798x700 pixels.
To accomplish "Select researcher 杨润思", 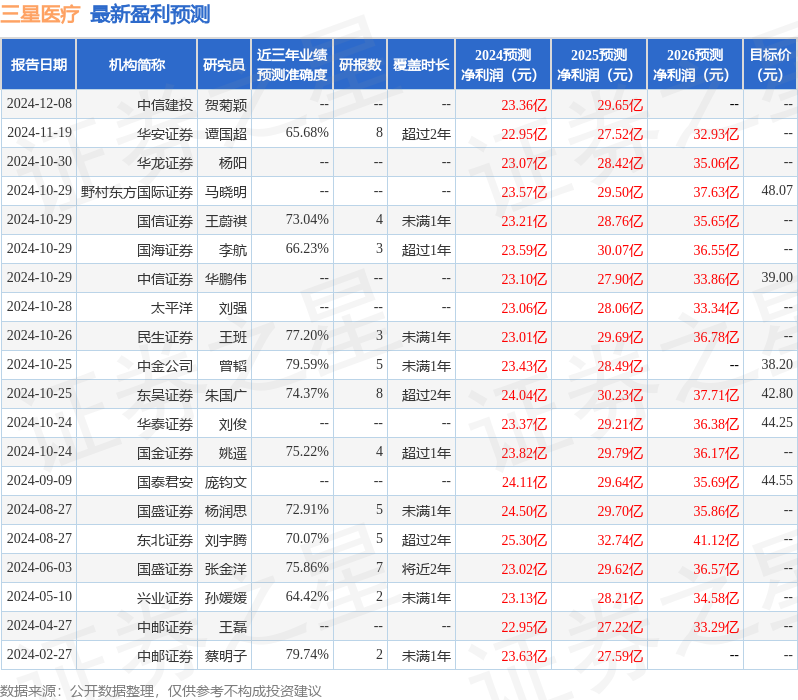I will coord(225,511).
